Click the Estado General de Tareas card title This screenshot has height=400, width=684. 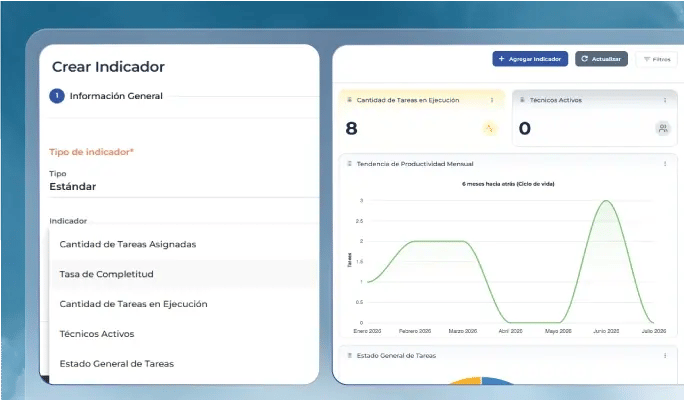[x=396, y=356]
